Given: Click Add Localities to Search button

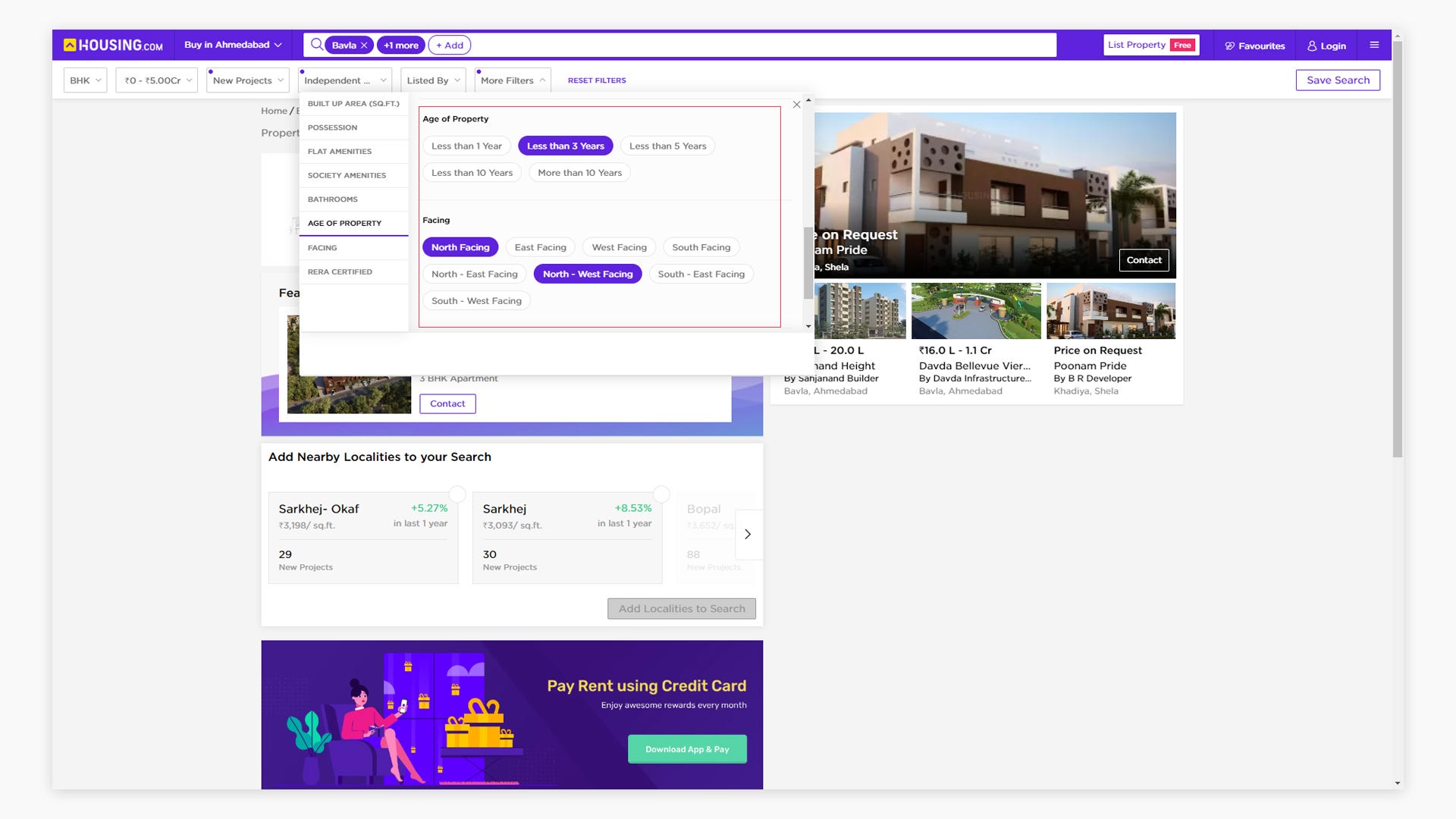Looking at the screenshot, I should coord(681,609).
